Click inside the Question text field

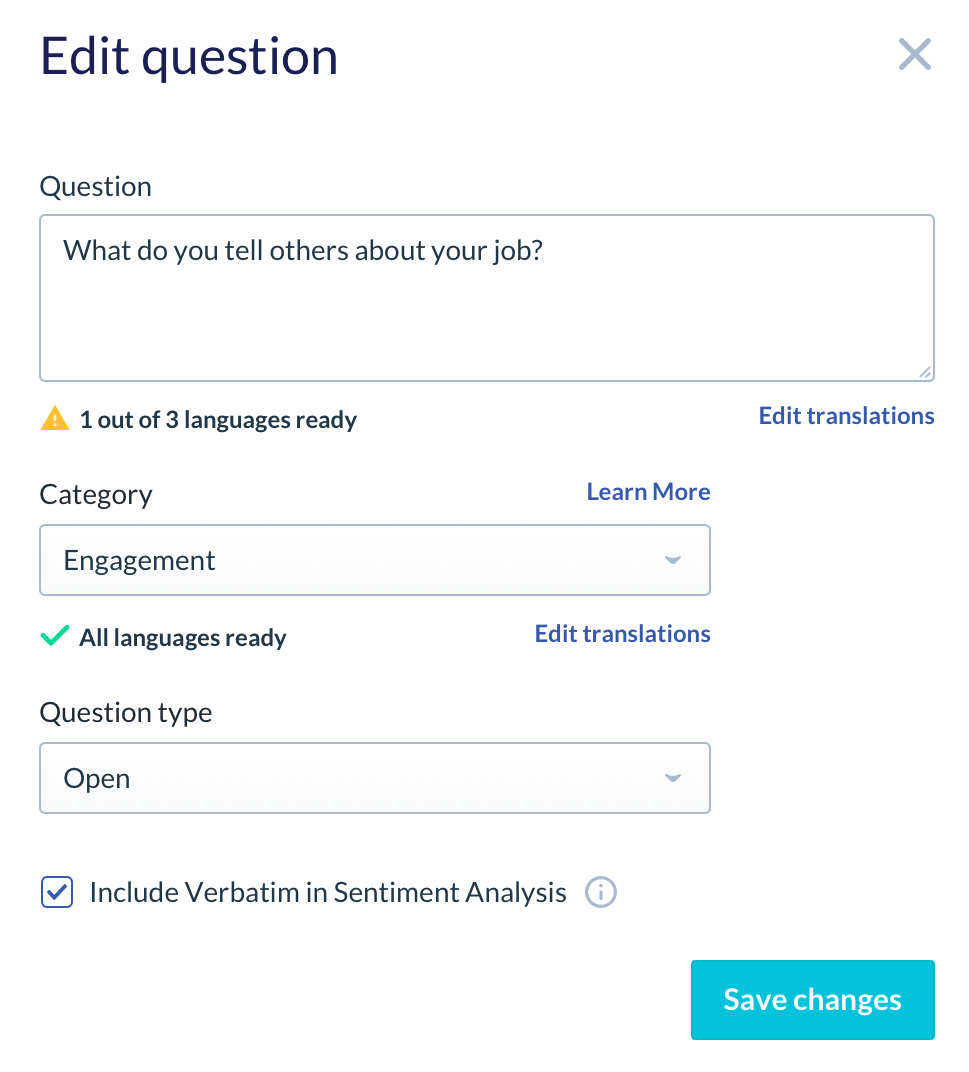tap(487, 298)
